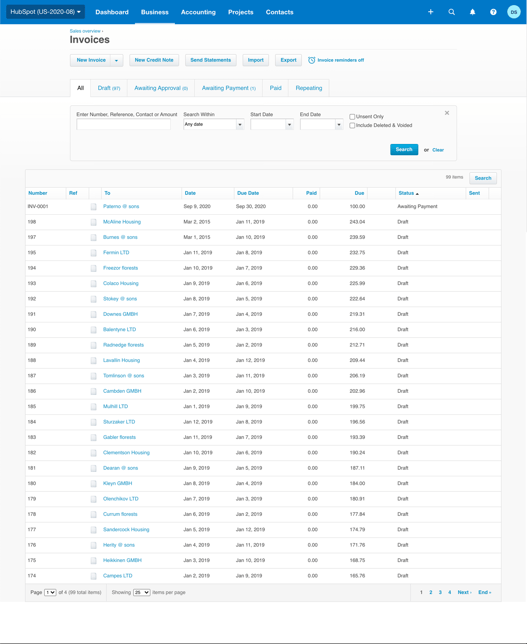Open the End Date picker arrow
Image resolution: width=527 pixels, height=644 pixels.
pos(339,124)
